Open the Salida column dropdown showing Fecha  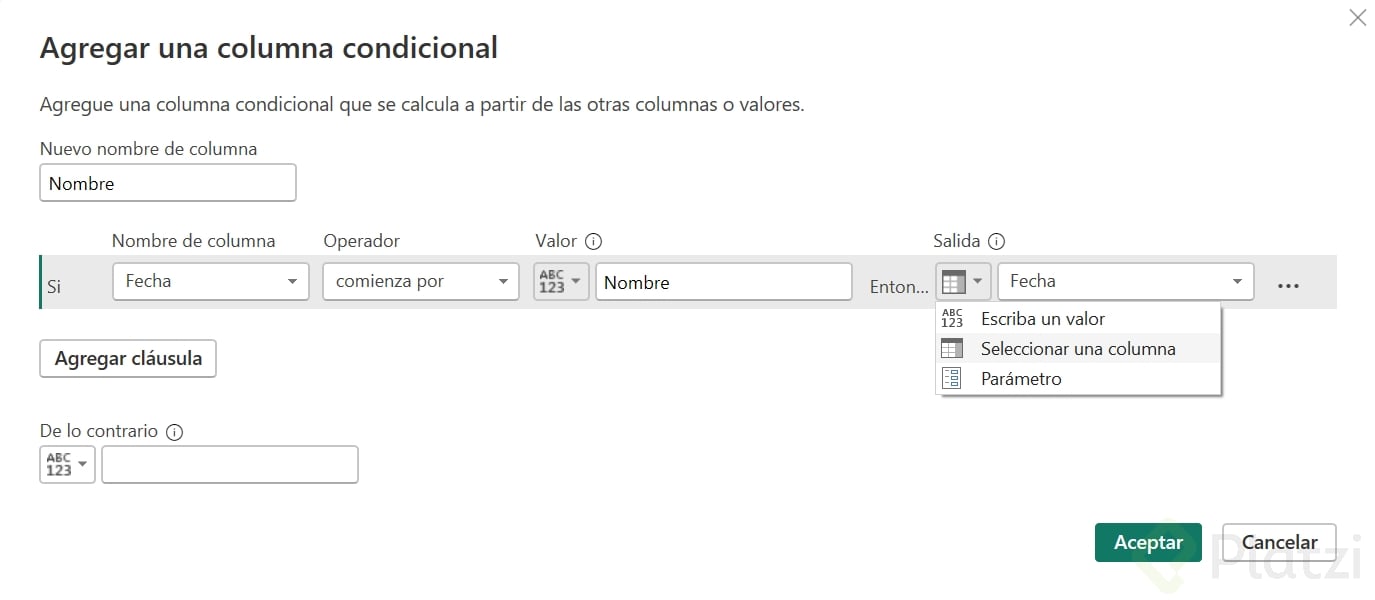click(1126, 282)
